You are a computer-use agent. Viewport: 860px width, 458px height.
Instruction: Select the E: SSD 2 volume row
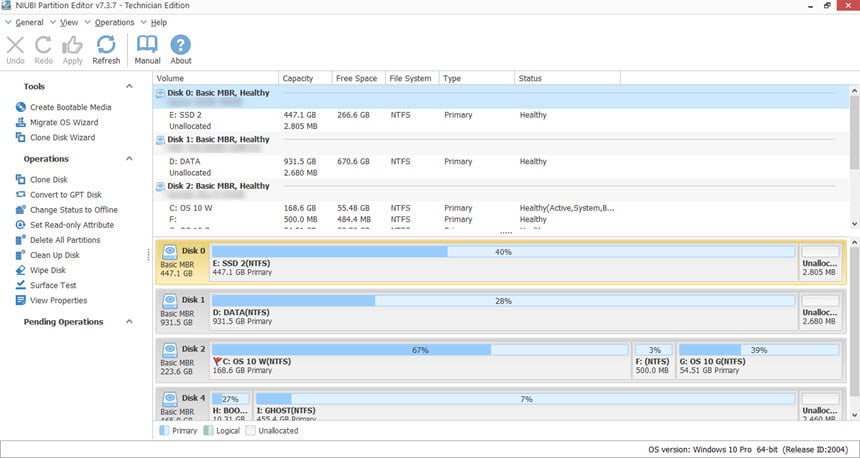(x=501, y=115)
